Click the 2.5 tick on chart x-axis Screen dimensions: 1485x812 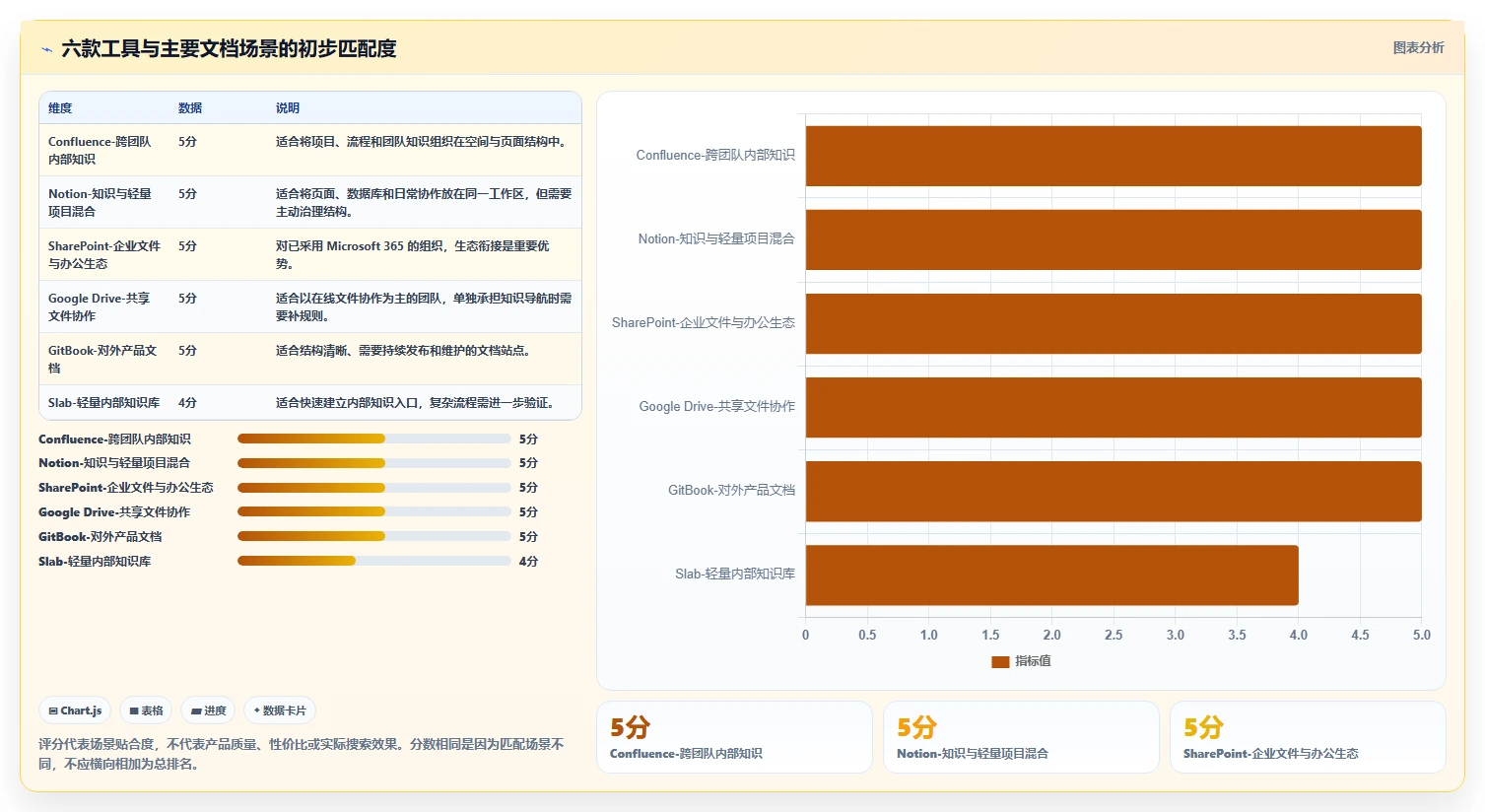pyautogui.click(x=1114, y=635)
